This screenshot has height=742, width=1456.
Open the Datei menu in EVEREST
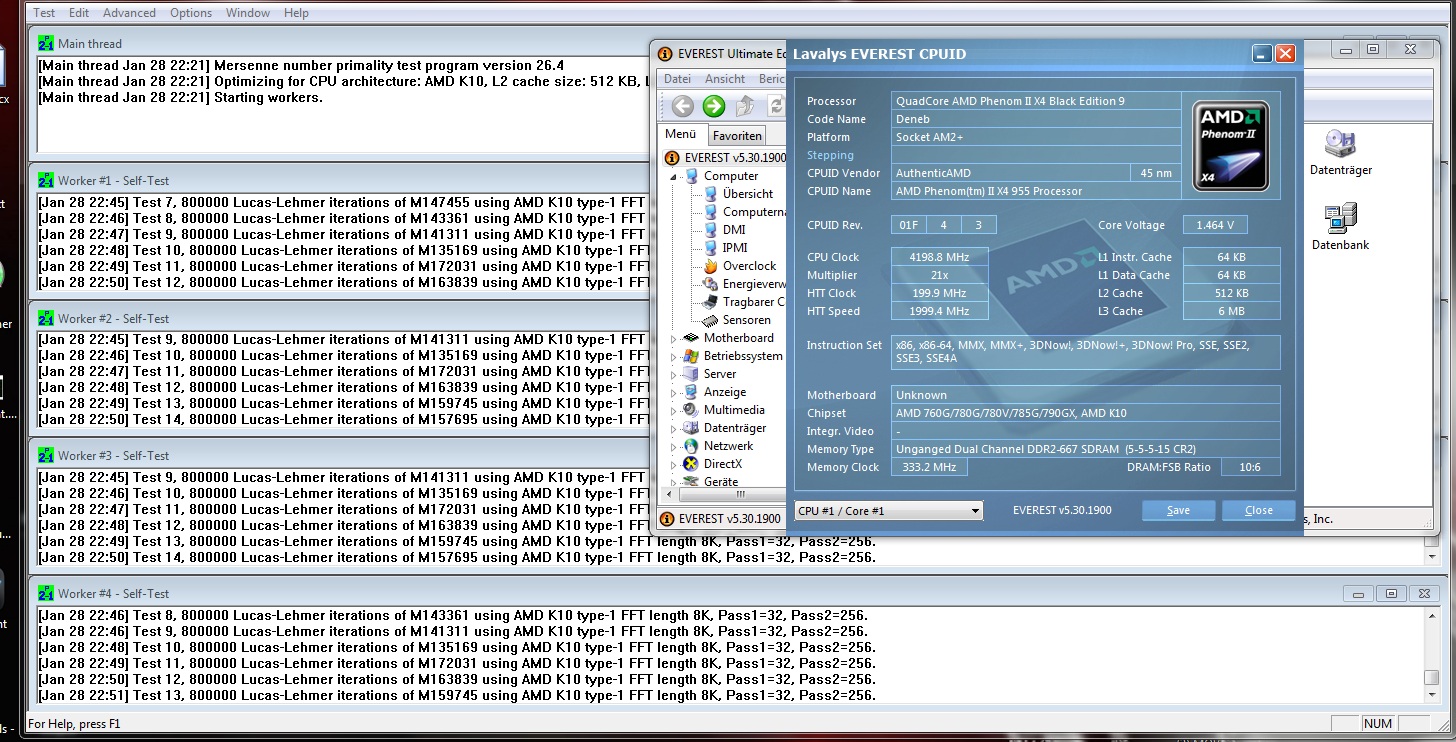pyautogui.click(x=677, y=79)
